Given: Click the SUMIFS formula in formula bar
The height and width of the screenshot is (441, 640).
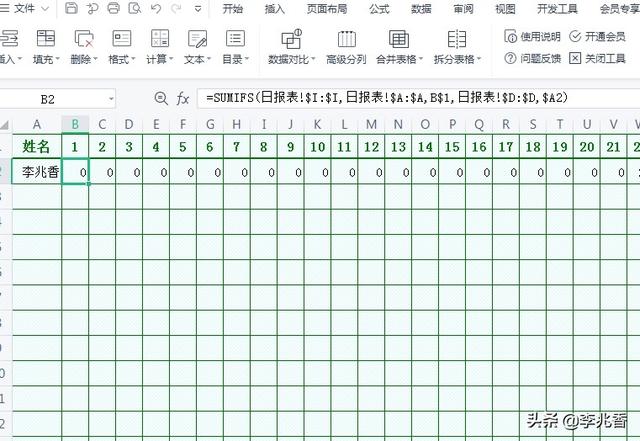Looking at the screenshot, I should (387, 98).
